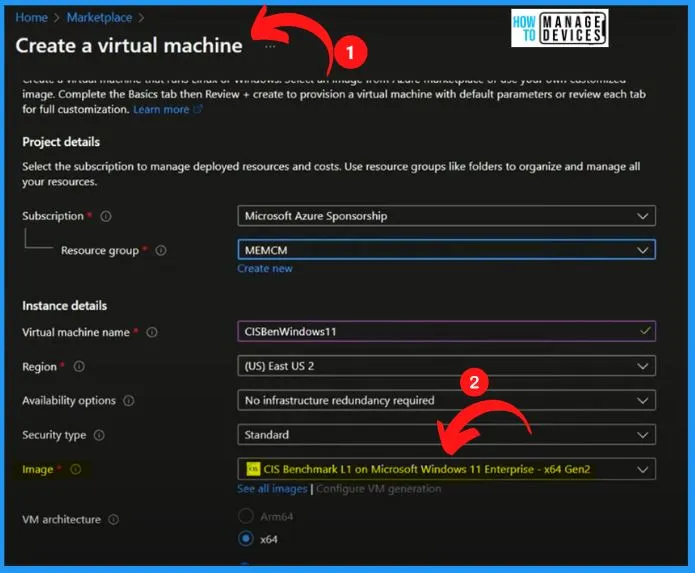The height and width of the screenshot is (573, 695).
Task: Show info tooltip for Subscription
Action: coord(106,216)
